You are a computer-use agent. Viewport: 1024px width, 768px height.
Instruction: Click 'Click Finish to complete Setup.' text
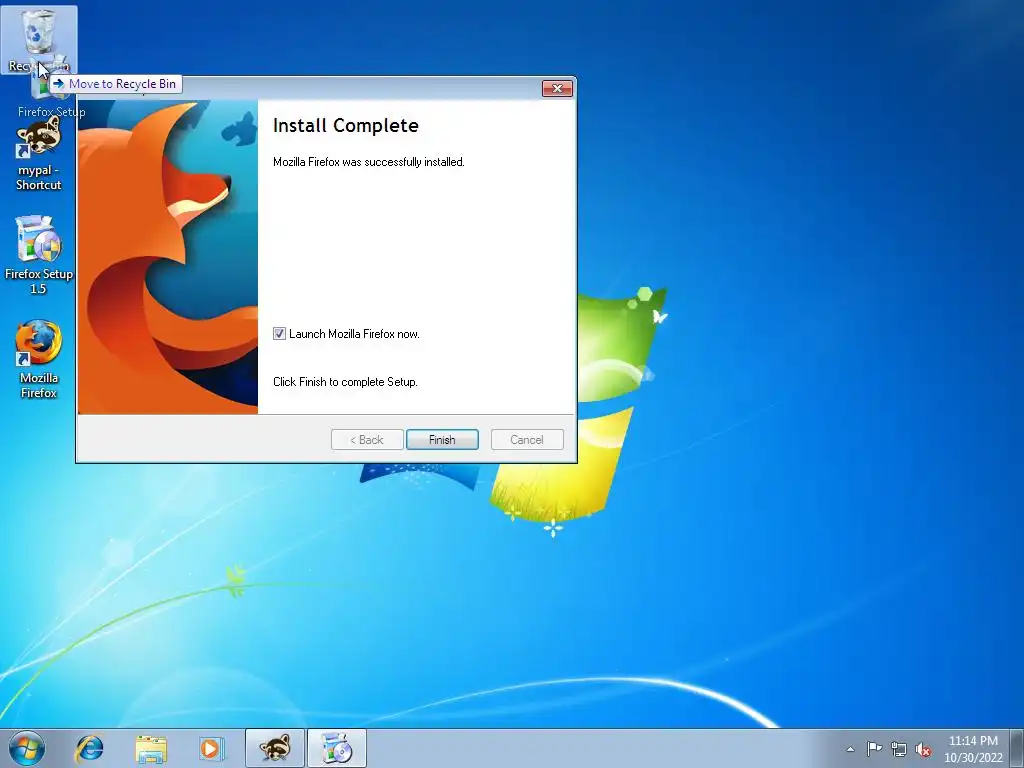point(345,382)
